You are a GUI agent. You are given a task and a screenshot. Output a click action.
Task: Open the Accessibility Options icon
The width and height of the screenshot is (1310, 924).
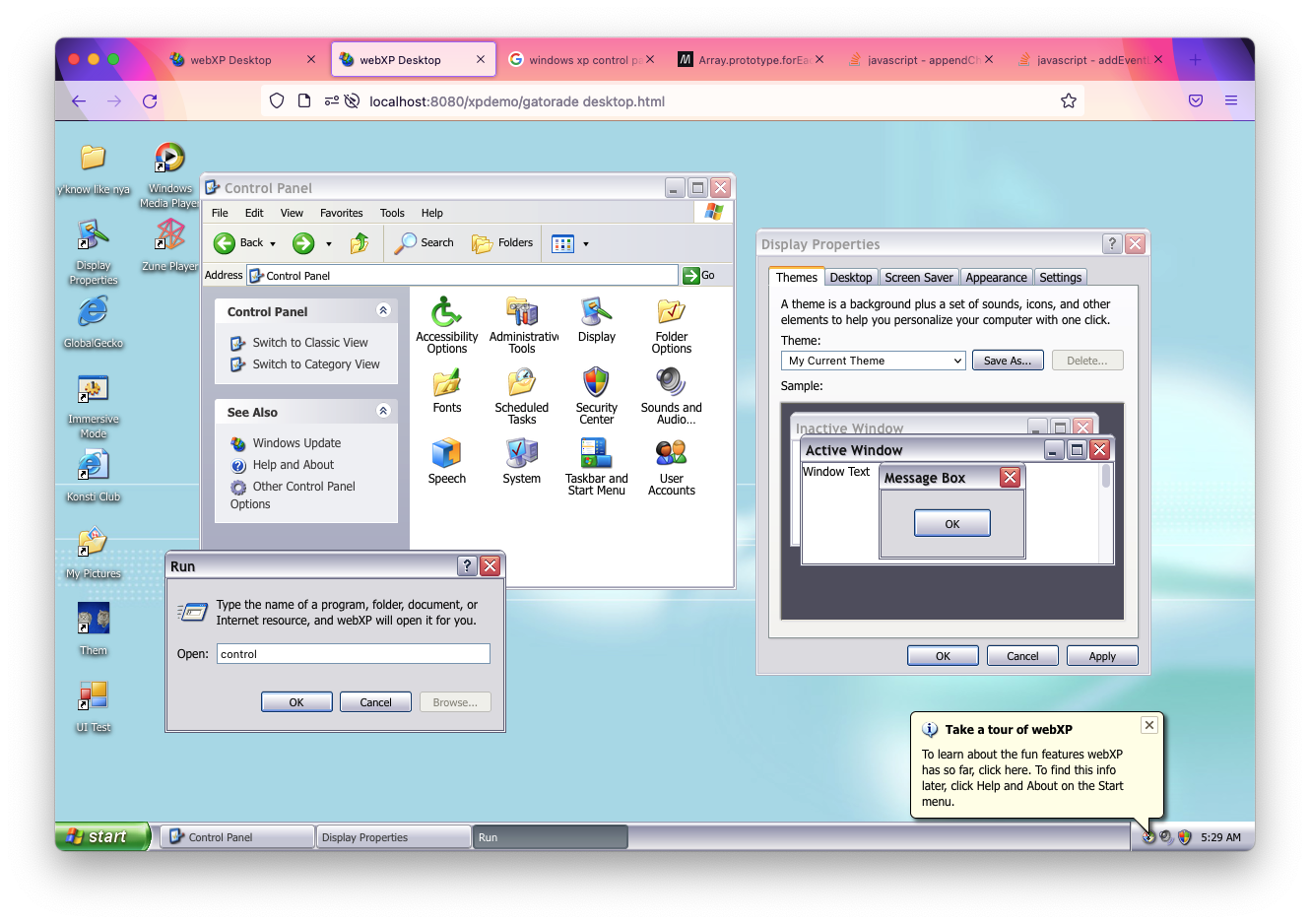click(446, 312)
